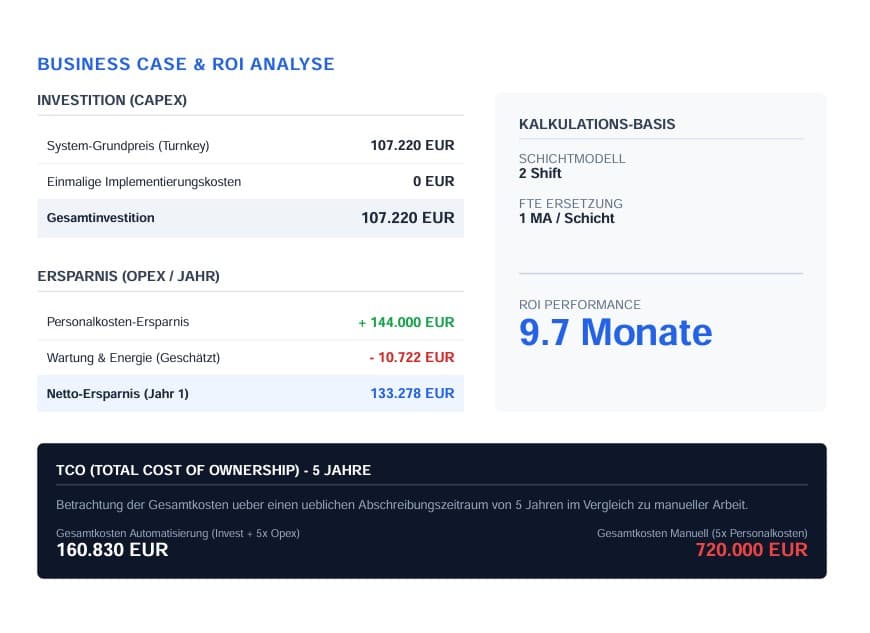
Task: Select the INVESTITION (CAPEX) section header
Action: (112, 100)
